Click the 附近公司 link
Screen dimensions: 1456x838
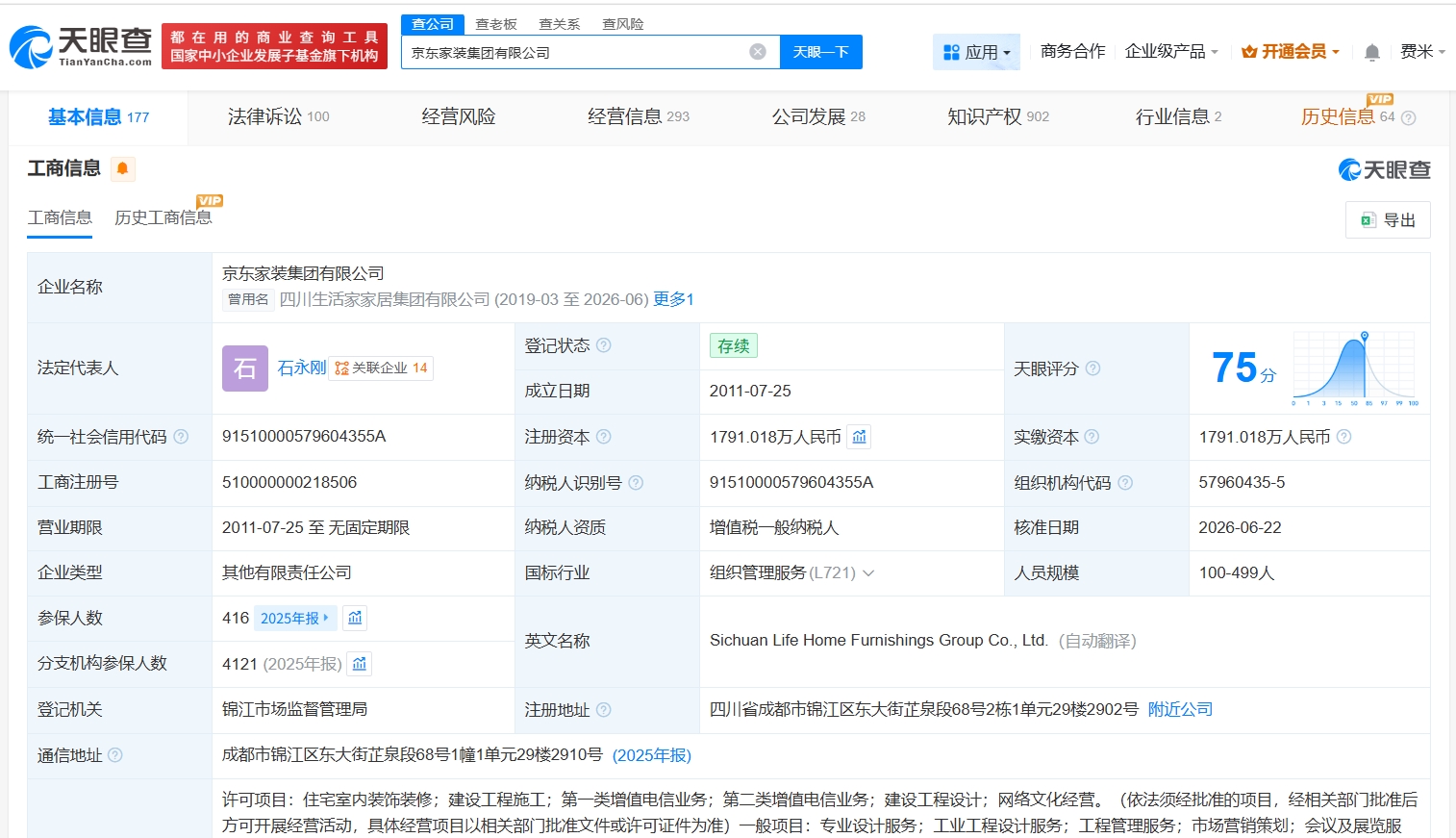click(x=1180, y=709)
